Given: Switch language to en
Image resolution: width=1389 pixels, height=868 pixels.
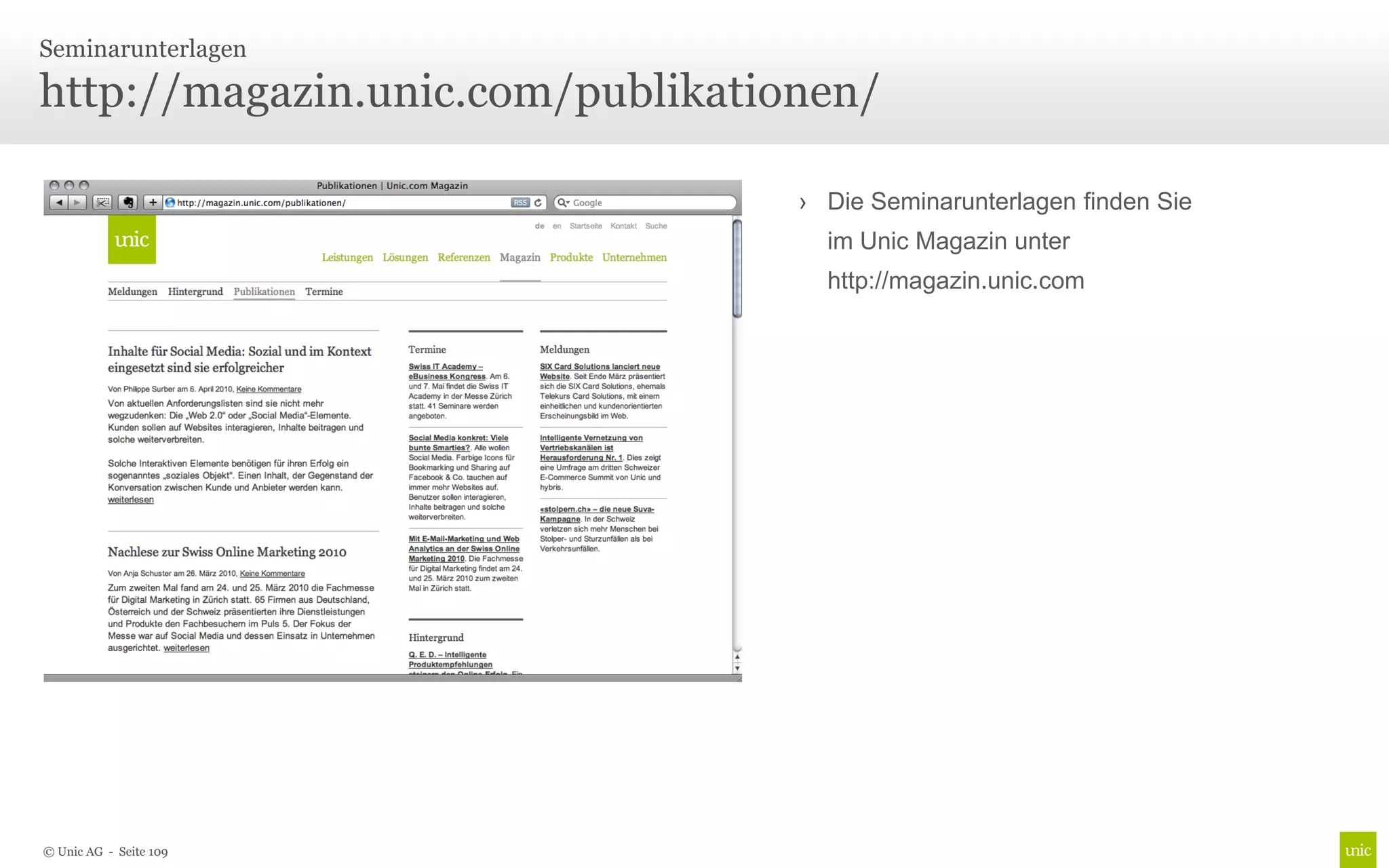Looking at the screenshot, I should click(557, 226).
